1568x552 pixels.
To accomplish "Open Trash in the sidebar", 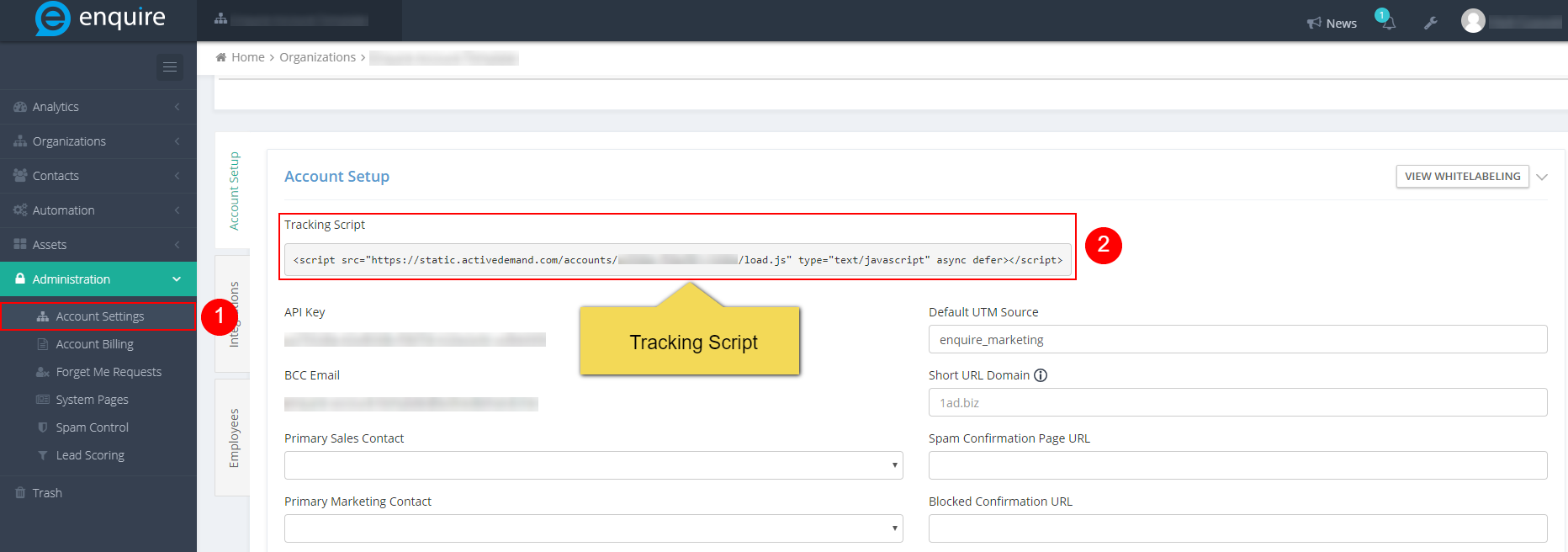I will (x=47, y=492).
